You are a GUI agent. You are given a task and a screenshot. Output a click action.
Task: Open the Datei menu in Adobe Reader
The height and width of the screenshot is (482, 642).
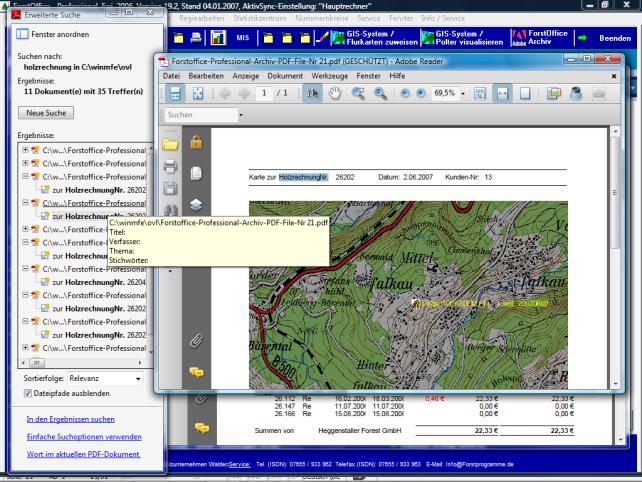pos(171,76)
